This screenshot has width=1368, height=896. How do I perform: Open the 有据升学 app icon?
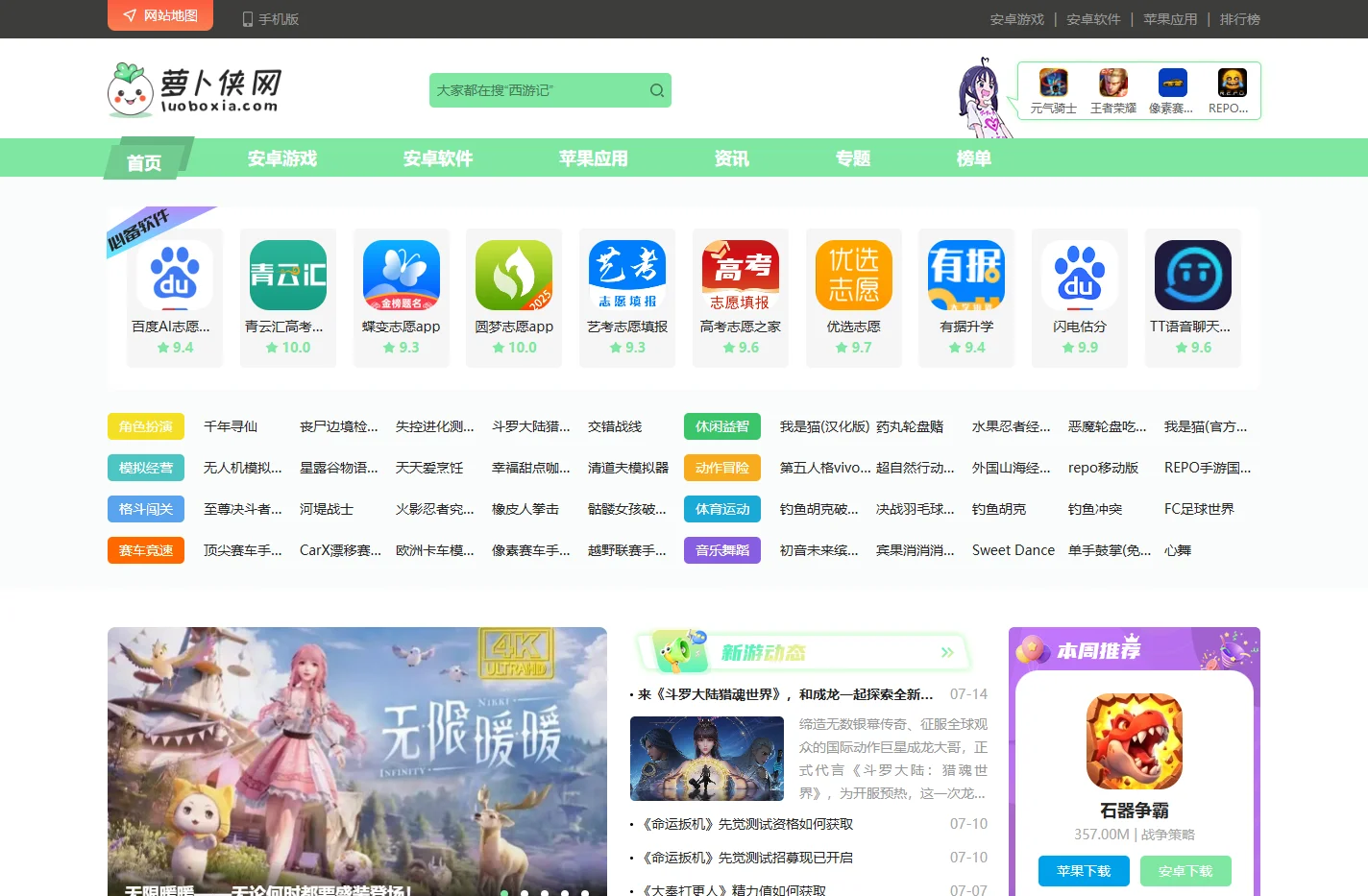tap(966, 275)
